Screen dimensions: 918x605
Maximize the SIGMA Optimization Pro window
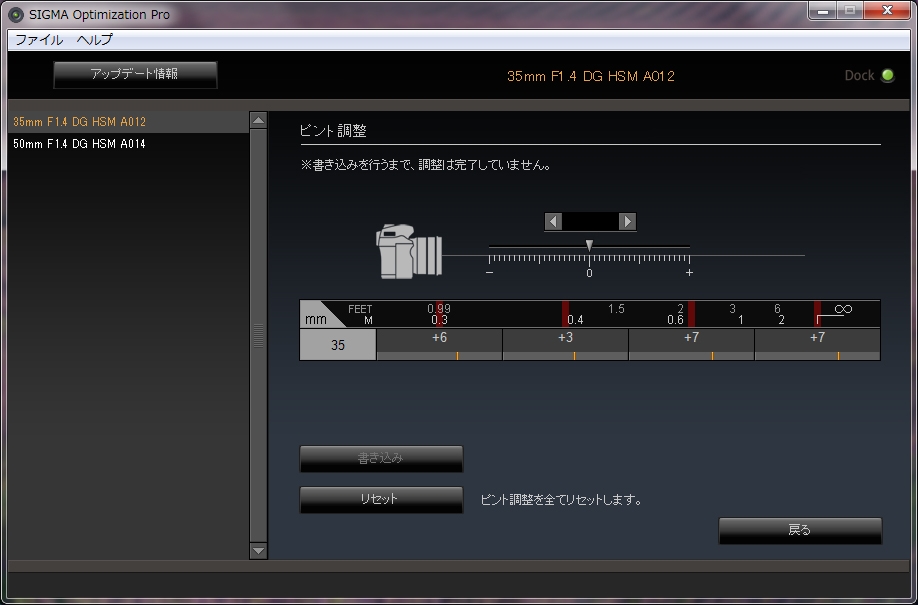tap(850, 11)
